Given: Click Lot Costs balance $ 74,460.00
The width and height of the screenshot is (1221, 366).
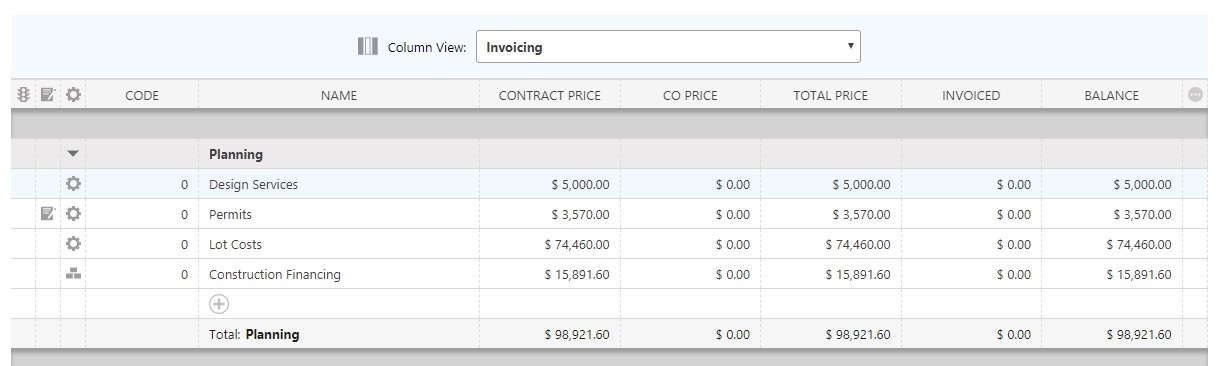Looking at the screenshot, I should tap(1139, 245).
